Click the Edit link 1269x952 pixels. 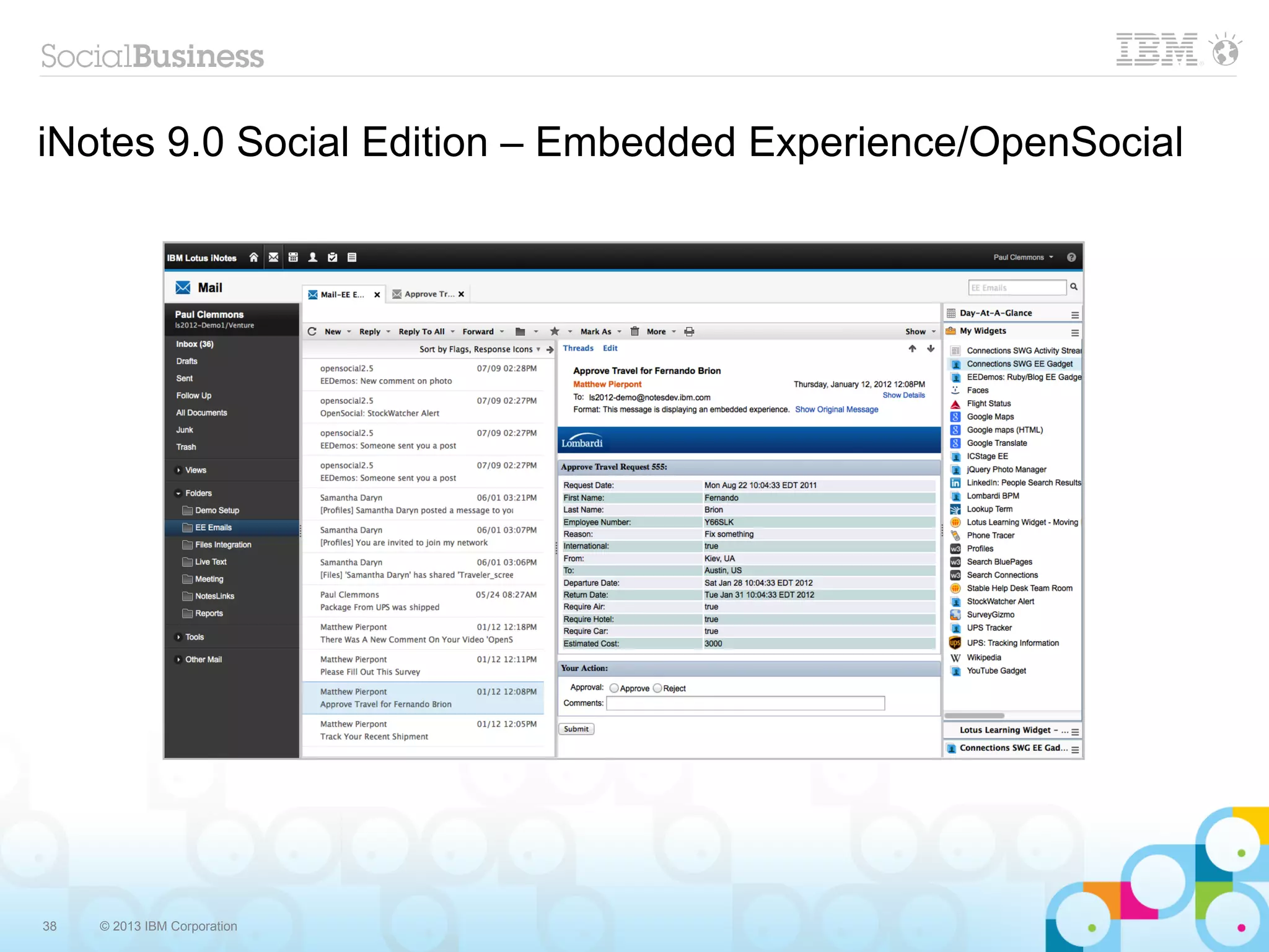tap(610, 349)
